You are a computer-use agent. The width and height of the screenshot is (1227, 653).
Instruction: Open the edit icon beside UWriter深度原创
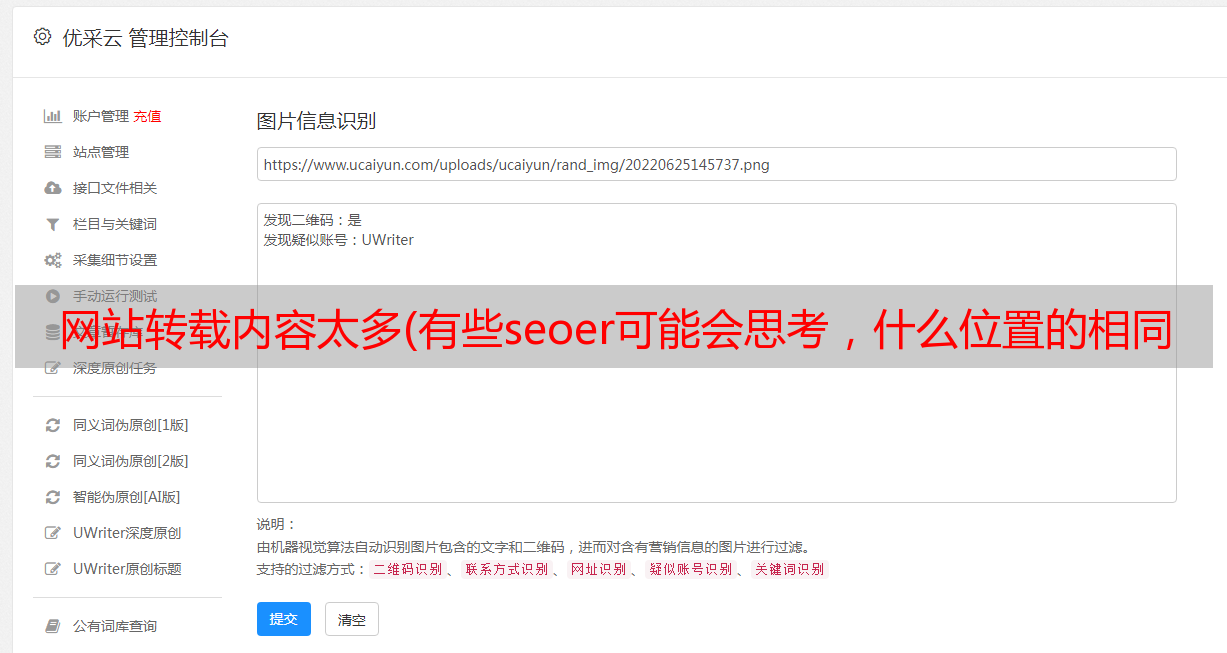point(53,533)
